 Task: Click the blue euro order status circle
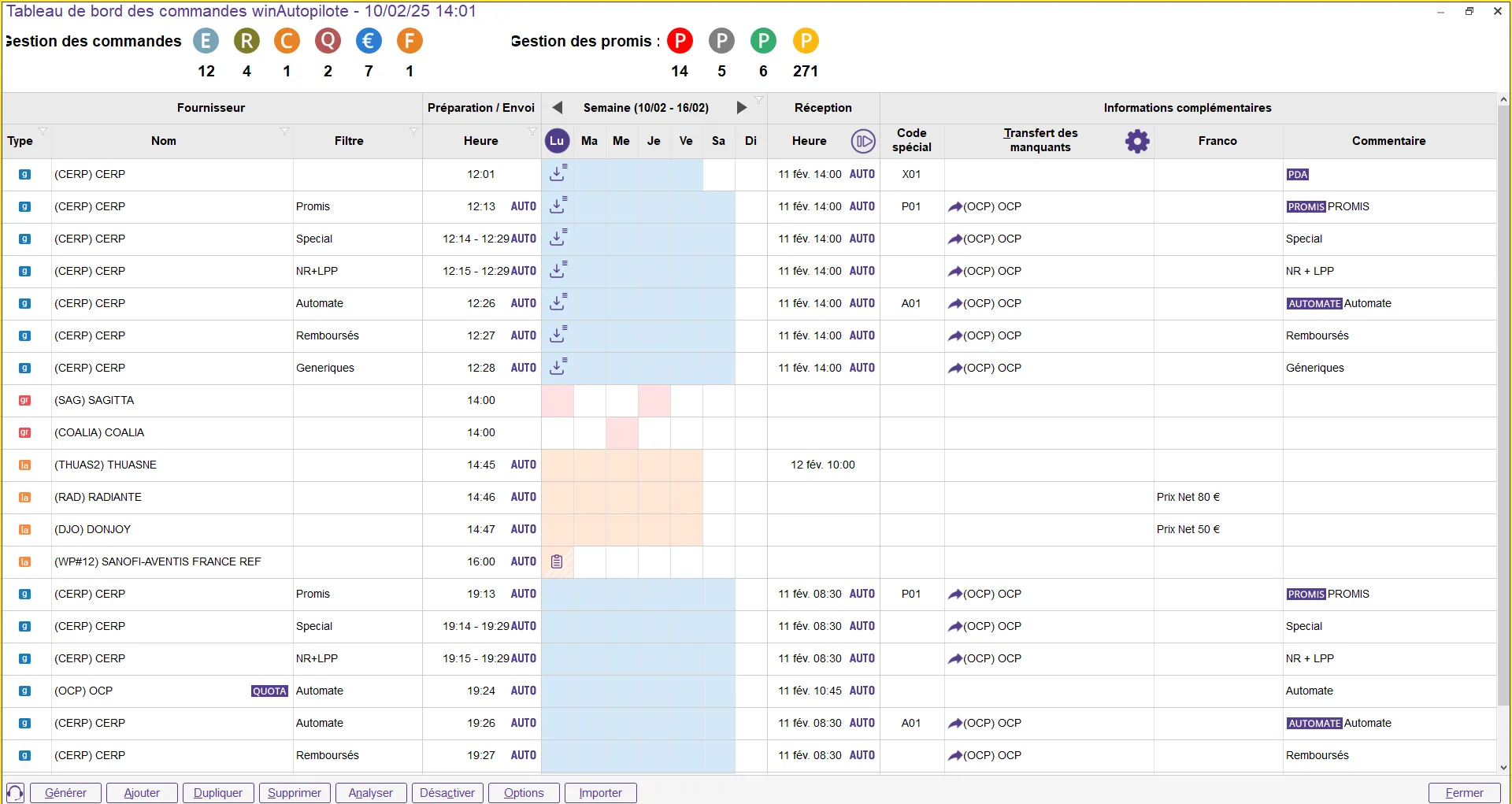pos(369,41)
